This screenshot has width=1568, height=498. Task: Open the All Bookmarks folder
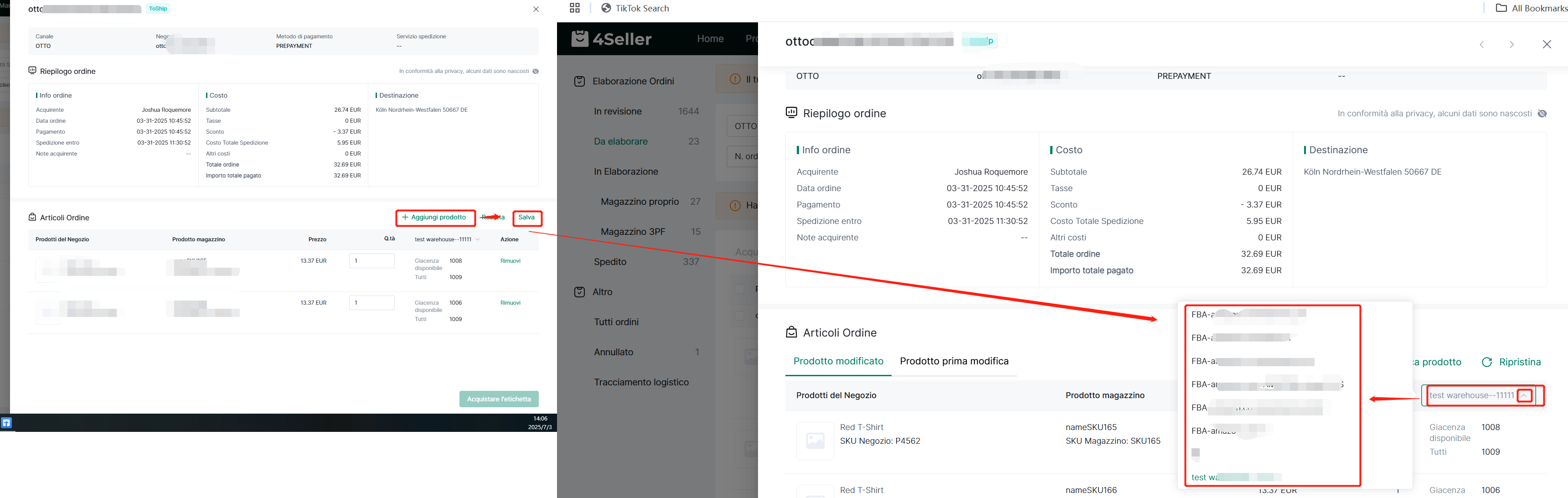point(1532,8)
